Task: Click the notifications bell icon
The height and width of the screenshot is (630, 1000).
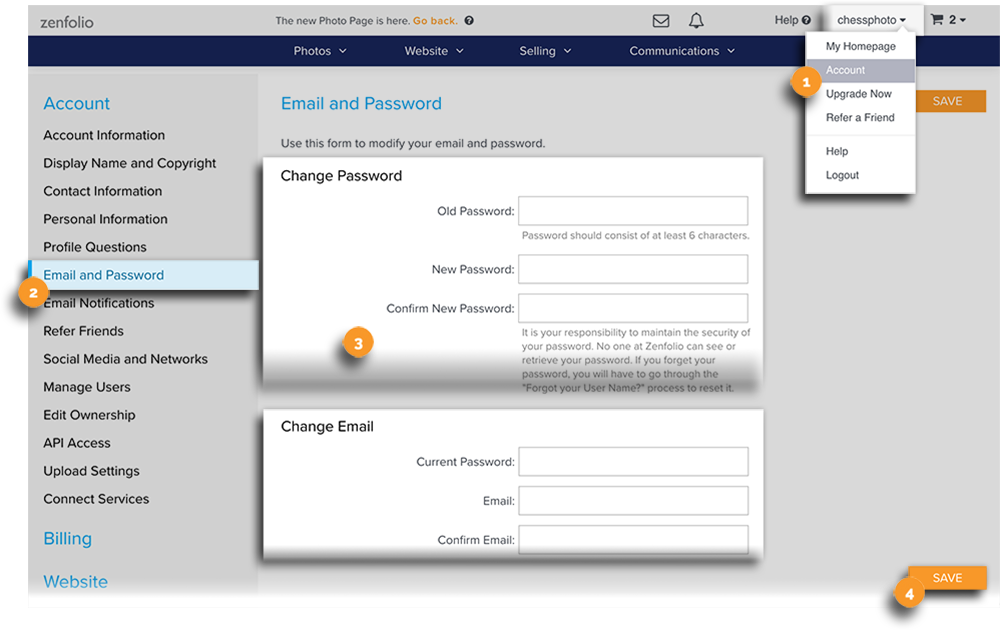Action: click(696, 21)
